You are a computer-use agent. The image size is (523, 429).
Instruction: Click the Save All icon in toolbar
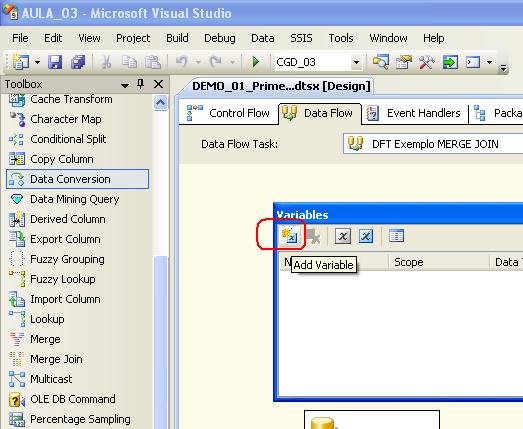coord(78,62)
